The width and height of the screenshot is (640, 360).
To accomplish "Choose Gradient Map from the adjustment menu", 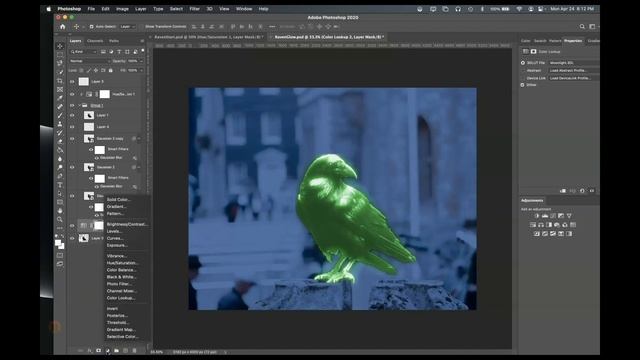I will tap(121, 329).
